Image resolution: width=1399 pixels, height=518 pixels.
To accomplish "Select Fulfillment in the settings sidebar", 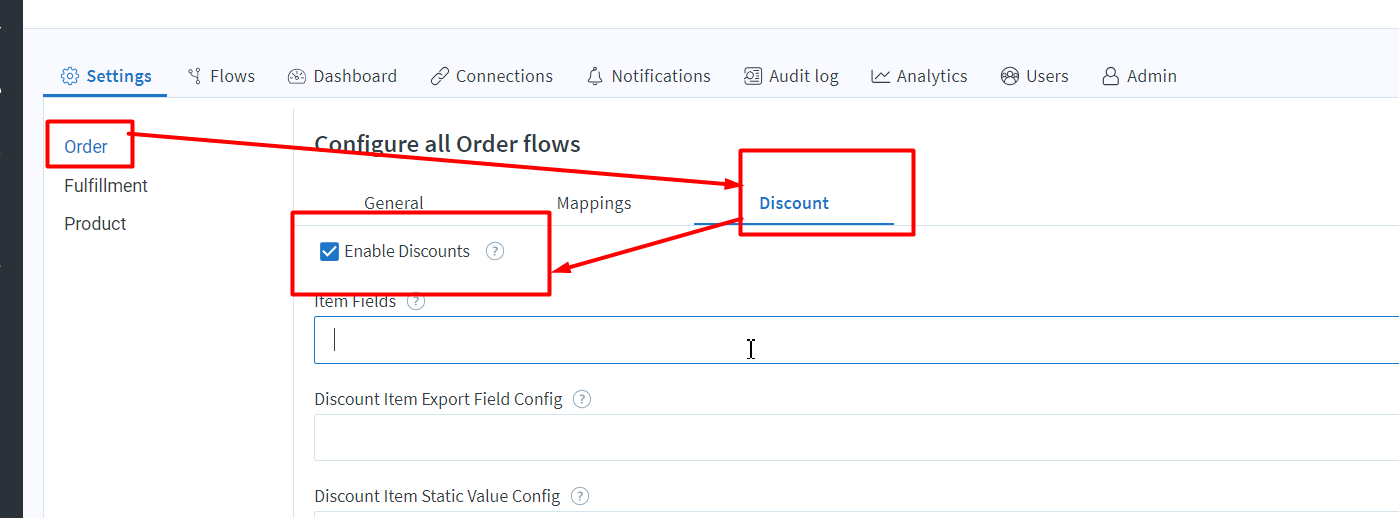I will 106,186.
